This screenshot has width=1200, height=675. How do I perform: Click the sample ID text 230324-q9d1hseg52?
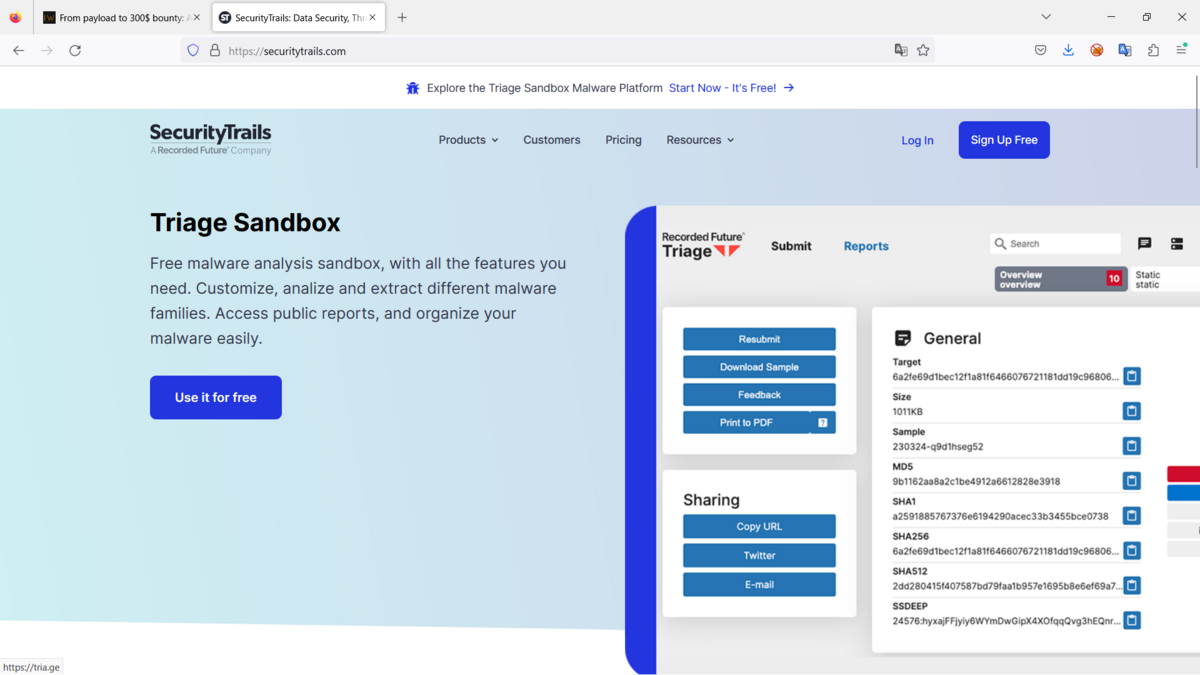[x=938, y=447]
